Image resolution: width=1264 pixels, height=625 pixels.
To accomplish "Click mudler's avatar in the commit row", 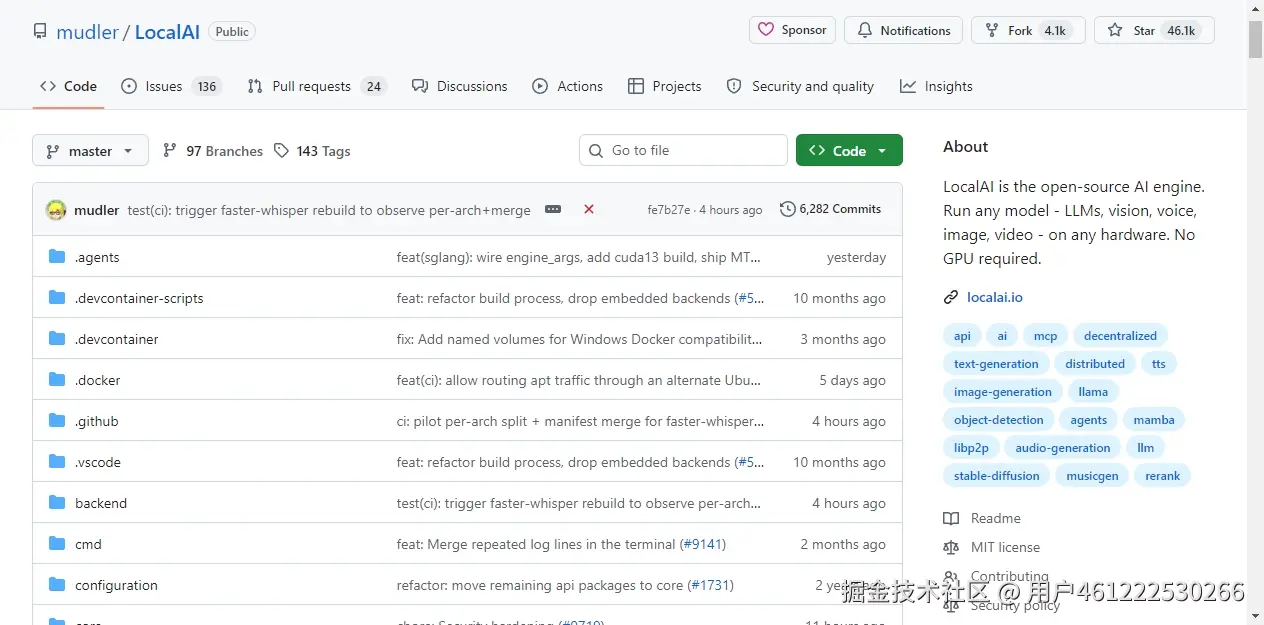I will (x=56, y=210).
